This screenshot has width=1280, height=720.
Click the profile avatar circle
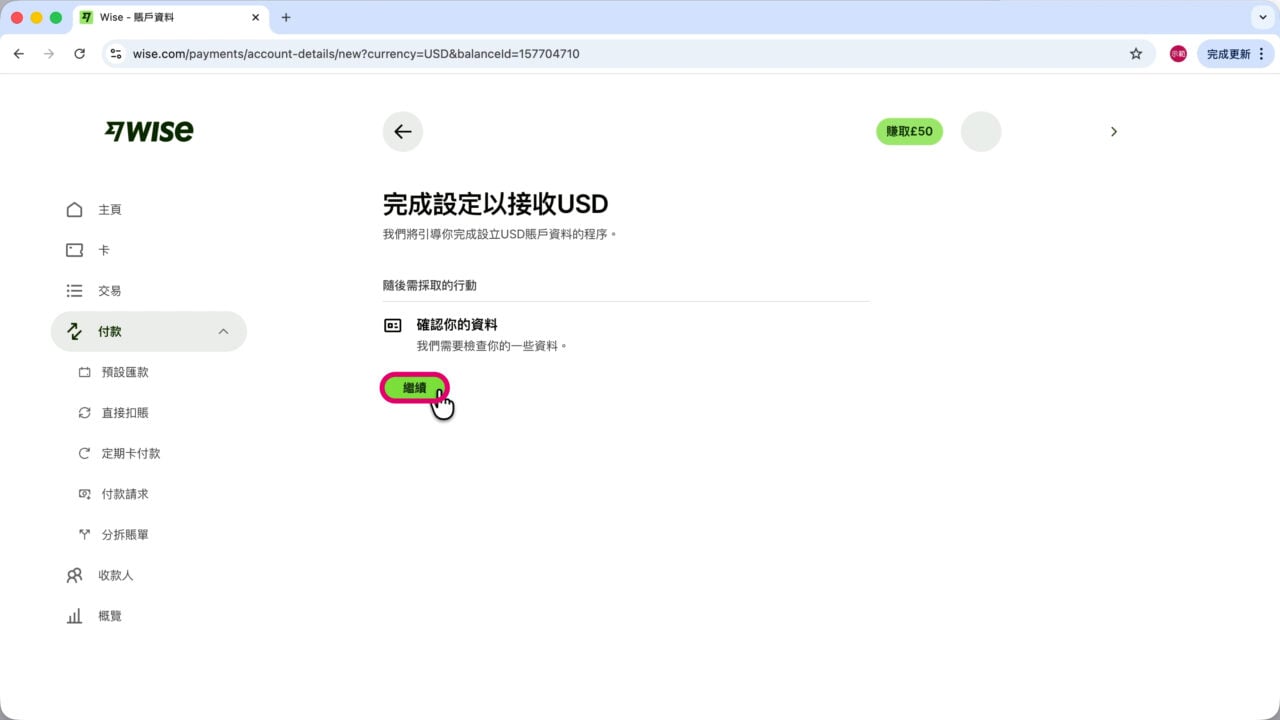981,132
